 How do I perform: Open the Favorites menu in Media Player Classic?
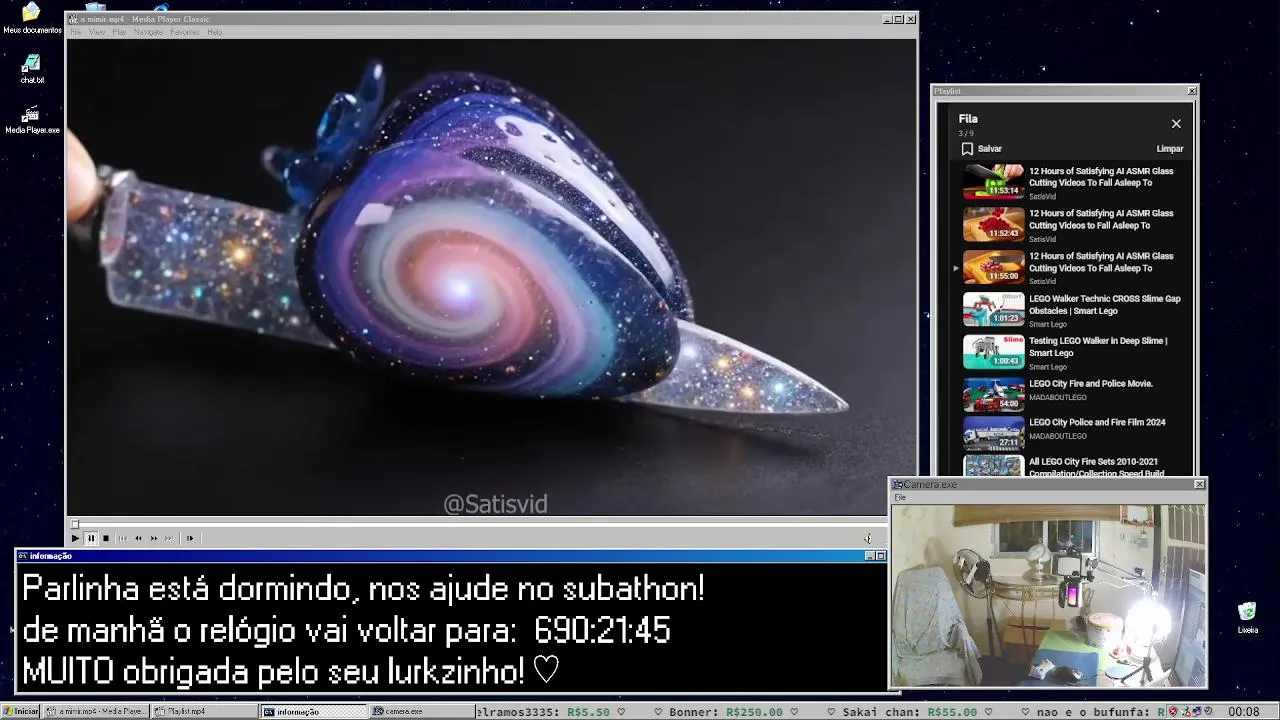pyautogui.click(x=185, y=32)
